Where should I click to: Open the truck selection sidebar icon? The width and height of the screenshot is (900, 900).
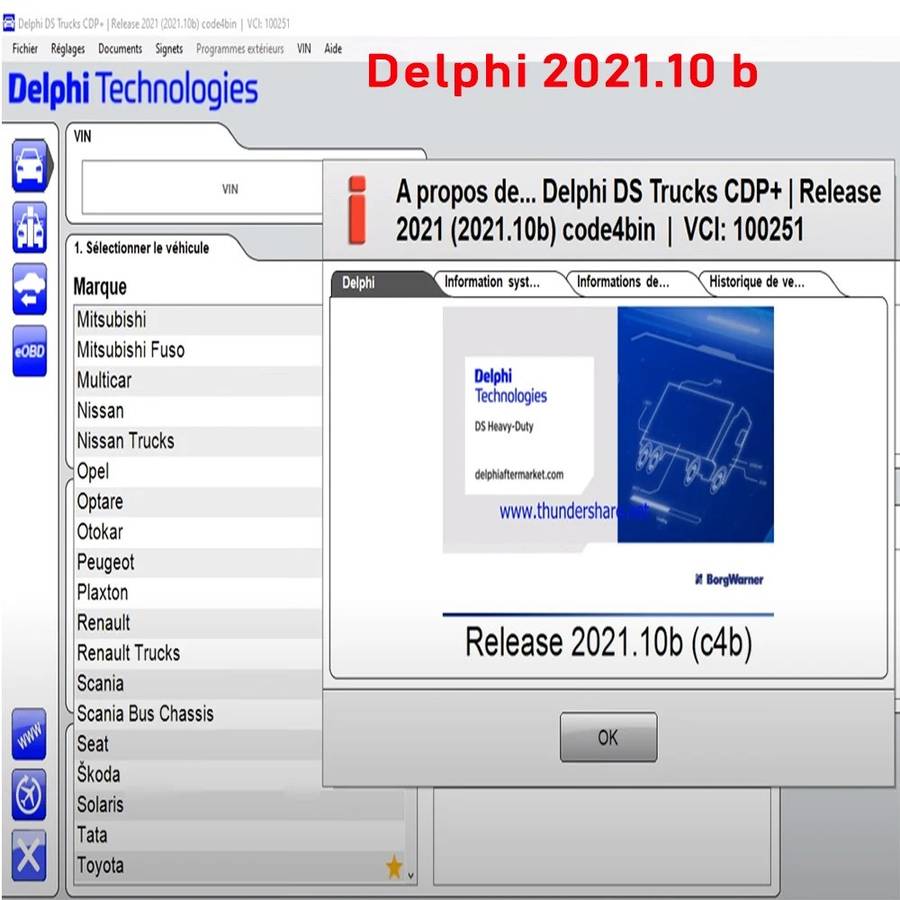pyautogui.click(x=29, y=228)
